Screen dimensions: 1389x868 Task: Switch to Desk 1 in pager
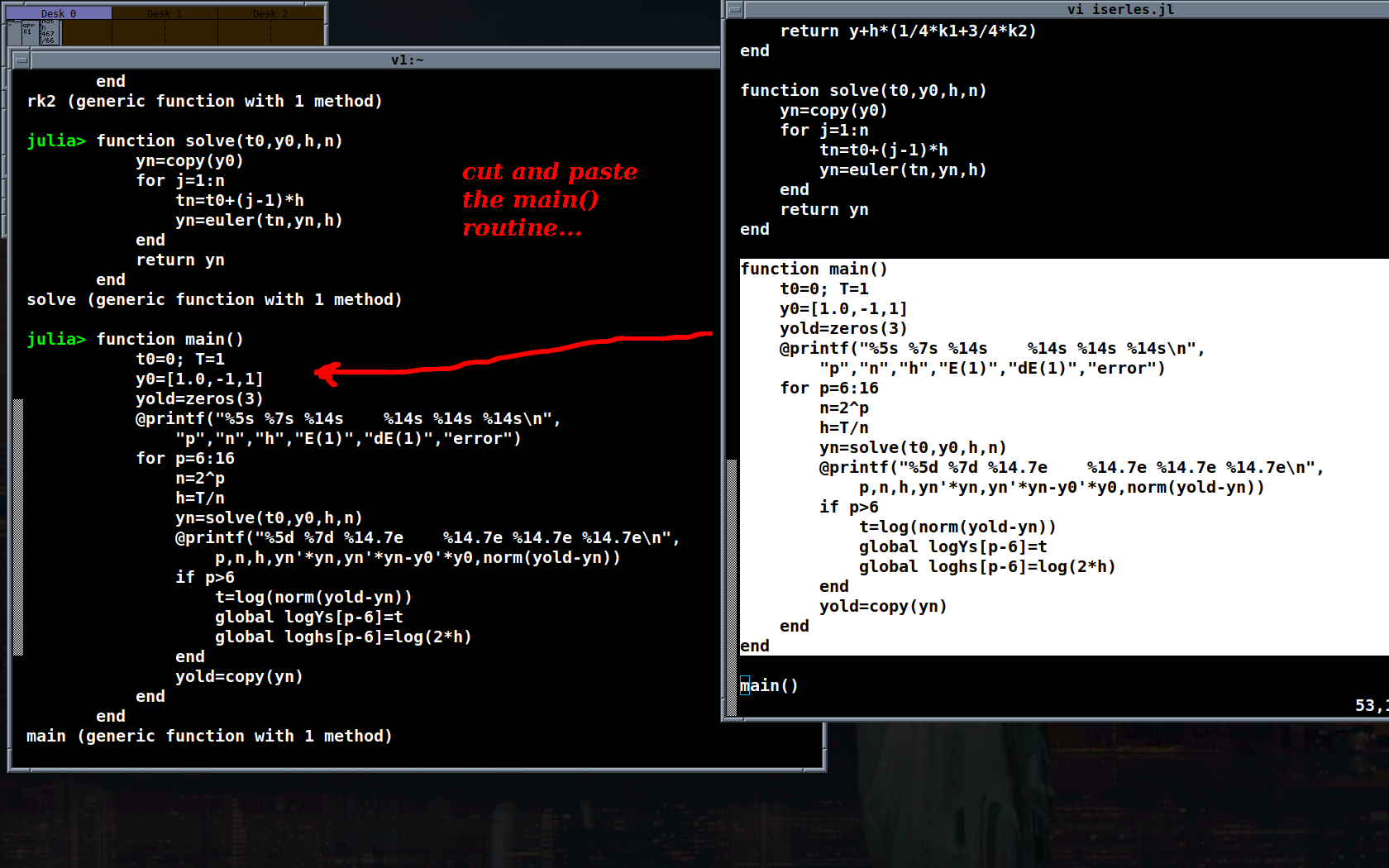click(165, 14)
